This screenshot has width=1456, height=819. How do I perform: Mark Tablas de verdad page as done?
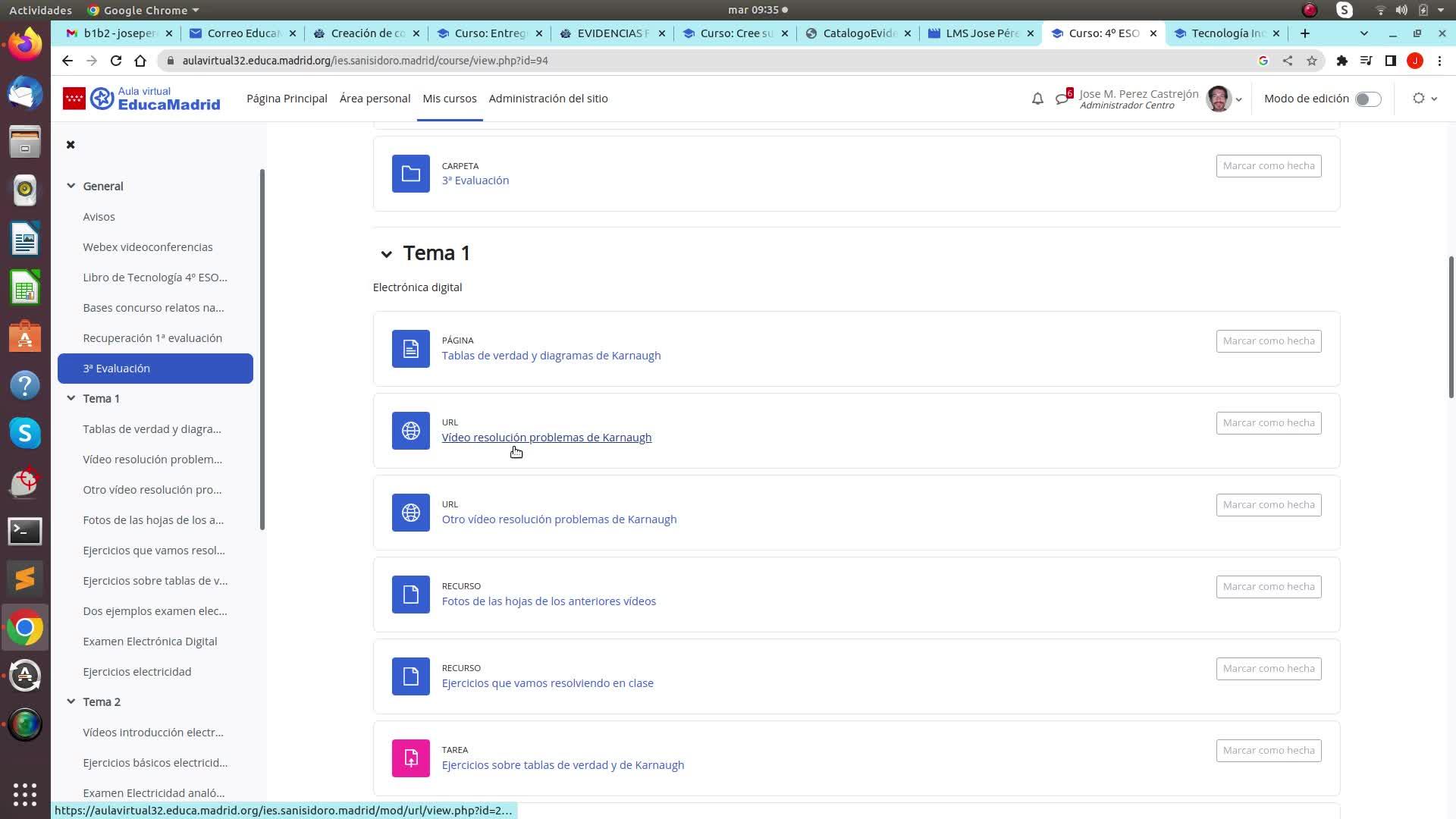click(x=1268, y=341)
